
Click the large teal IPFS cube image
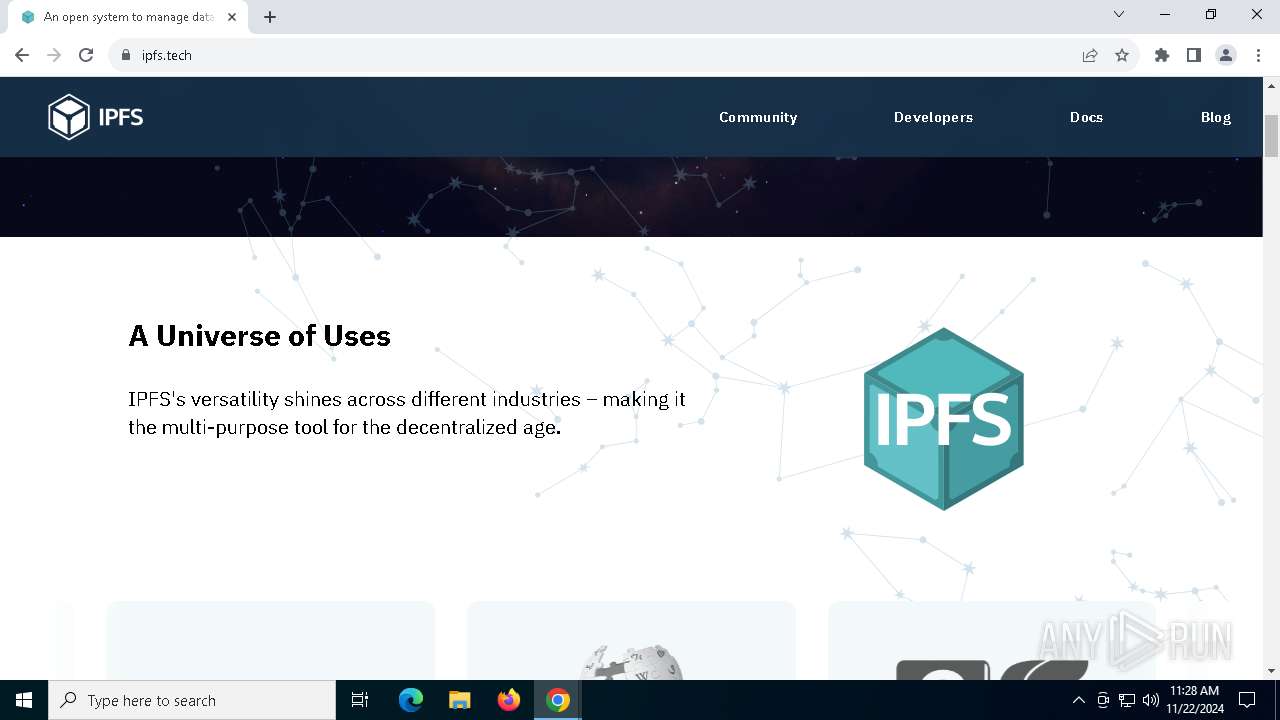[x=944, y=418]
